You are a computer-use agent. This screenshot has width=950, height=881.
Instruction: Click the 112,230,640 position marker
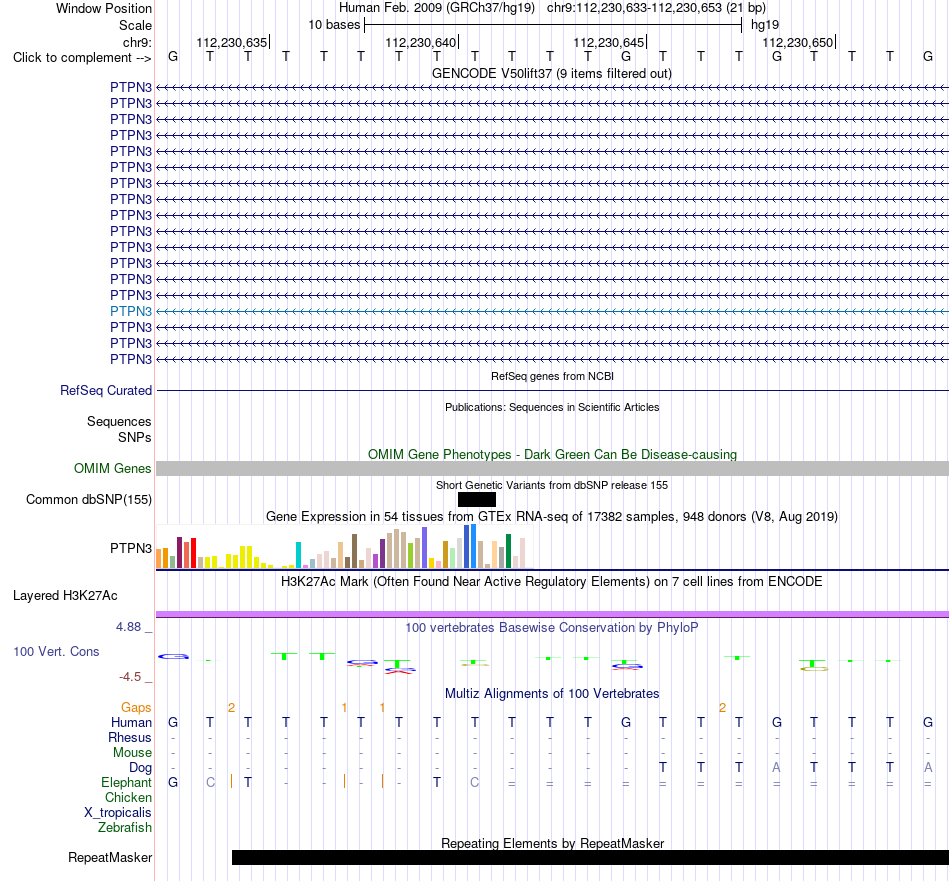(421, 42)
